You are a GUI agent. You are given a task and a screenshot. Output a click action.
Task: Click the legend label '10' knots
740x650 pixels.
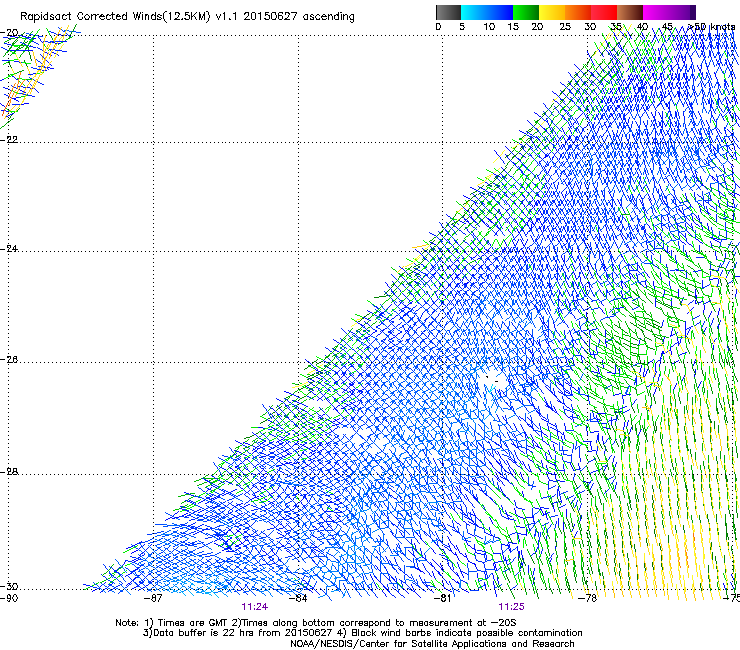tap(489, 27)
